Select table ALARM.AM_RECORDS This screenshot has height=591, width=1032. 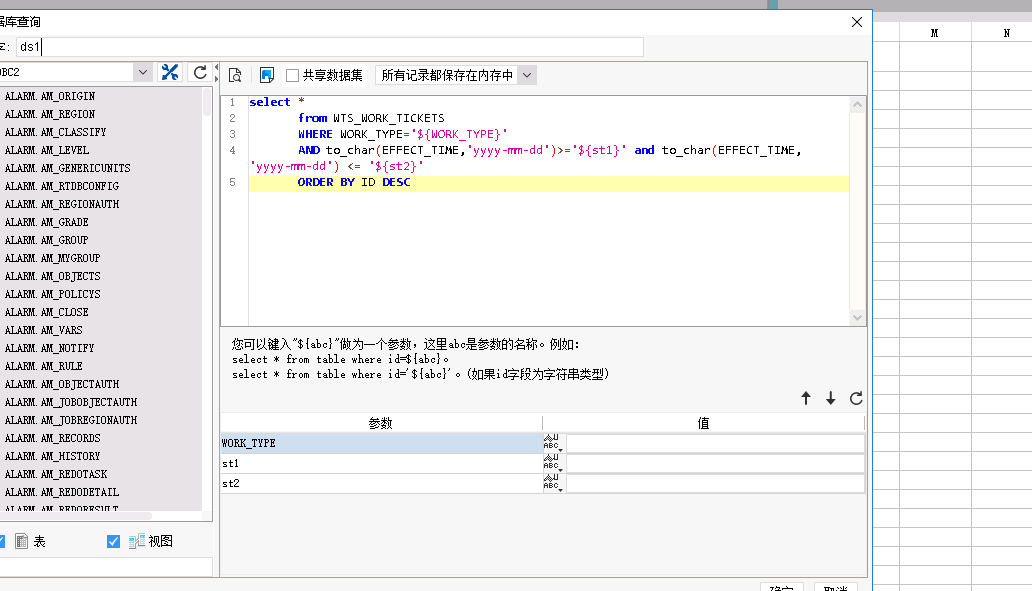53,438
